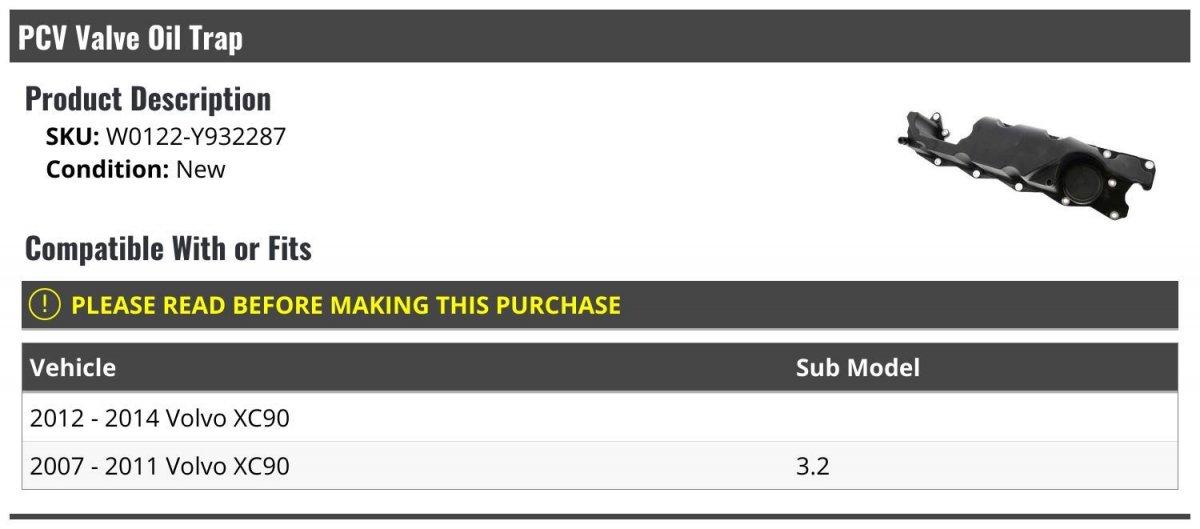Select the 2012 - 2014 Volvo XC90 row
The width and height of the screenshot is (1200, 529).
[600, 417]
